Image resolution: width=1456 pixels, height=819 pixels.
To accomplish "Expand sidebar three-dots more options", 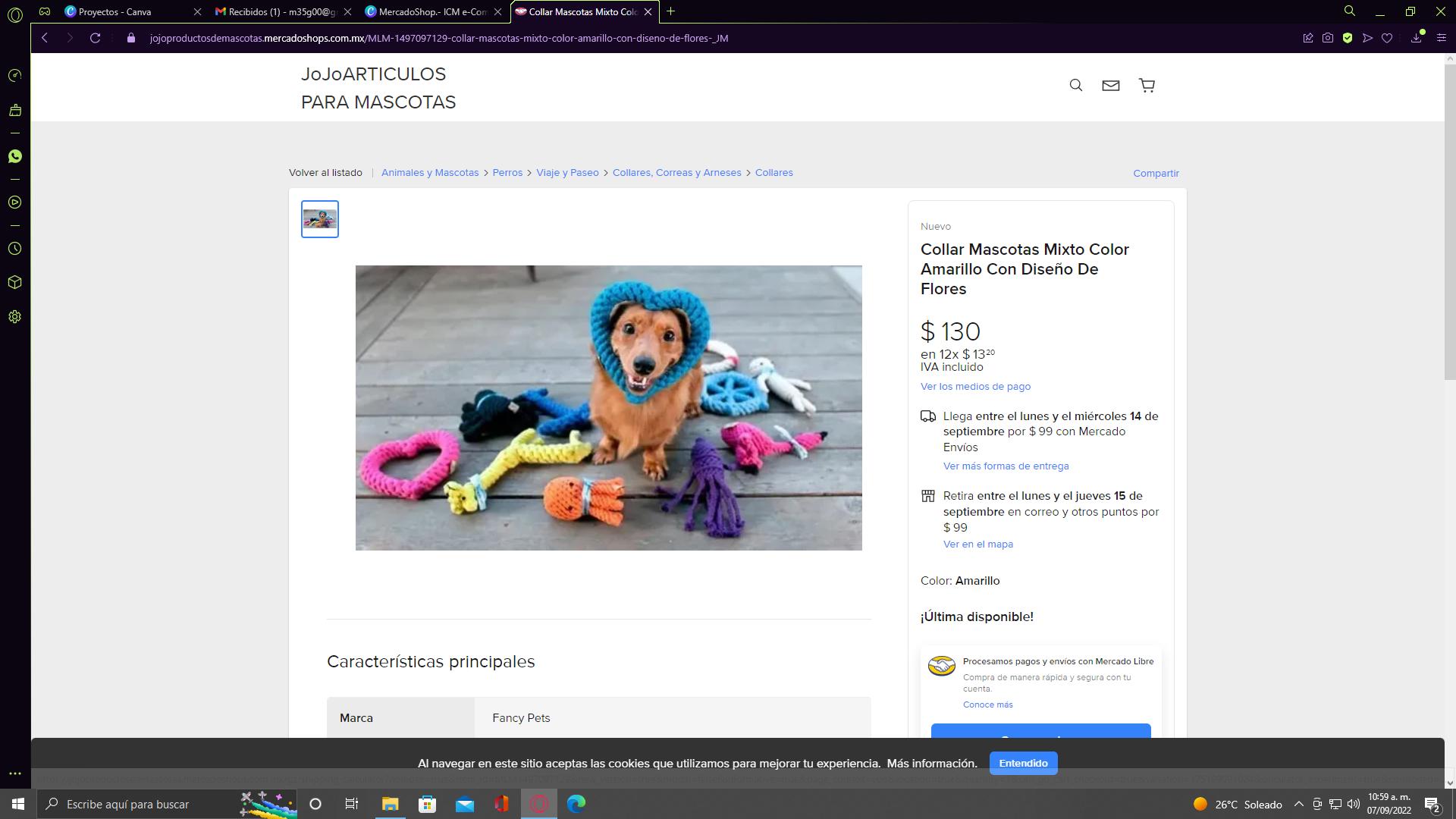I will point(14,773).
